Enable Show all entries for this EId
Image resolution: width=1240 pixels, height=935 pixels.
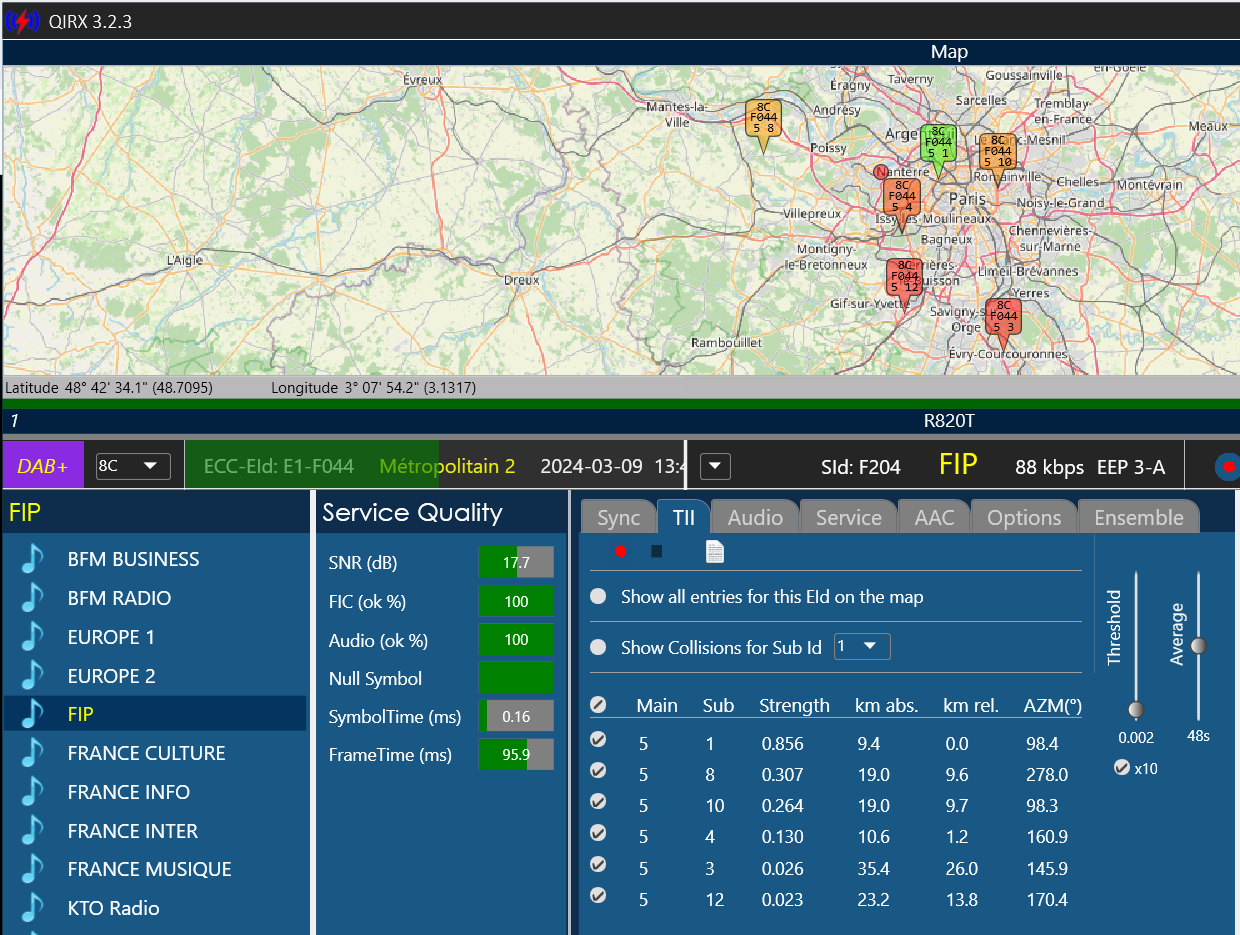(x=598, y=597)
